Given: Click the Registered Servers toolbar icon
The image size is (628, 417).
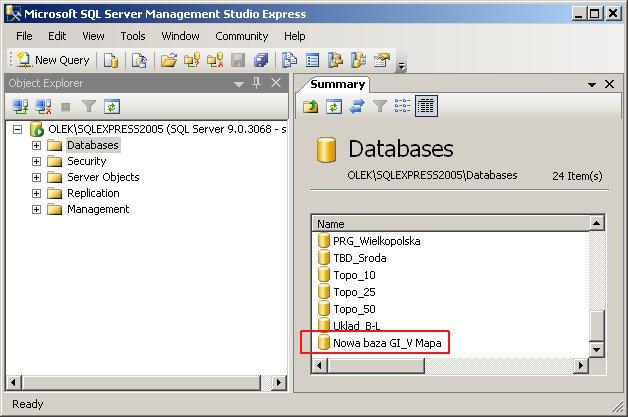Looking at the screenshot, I should [289, 60].
